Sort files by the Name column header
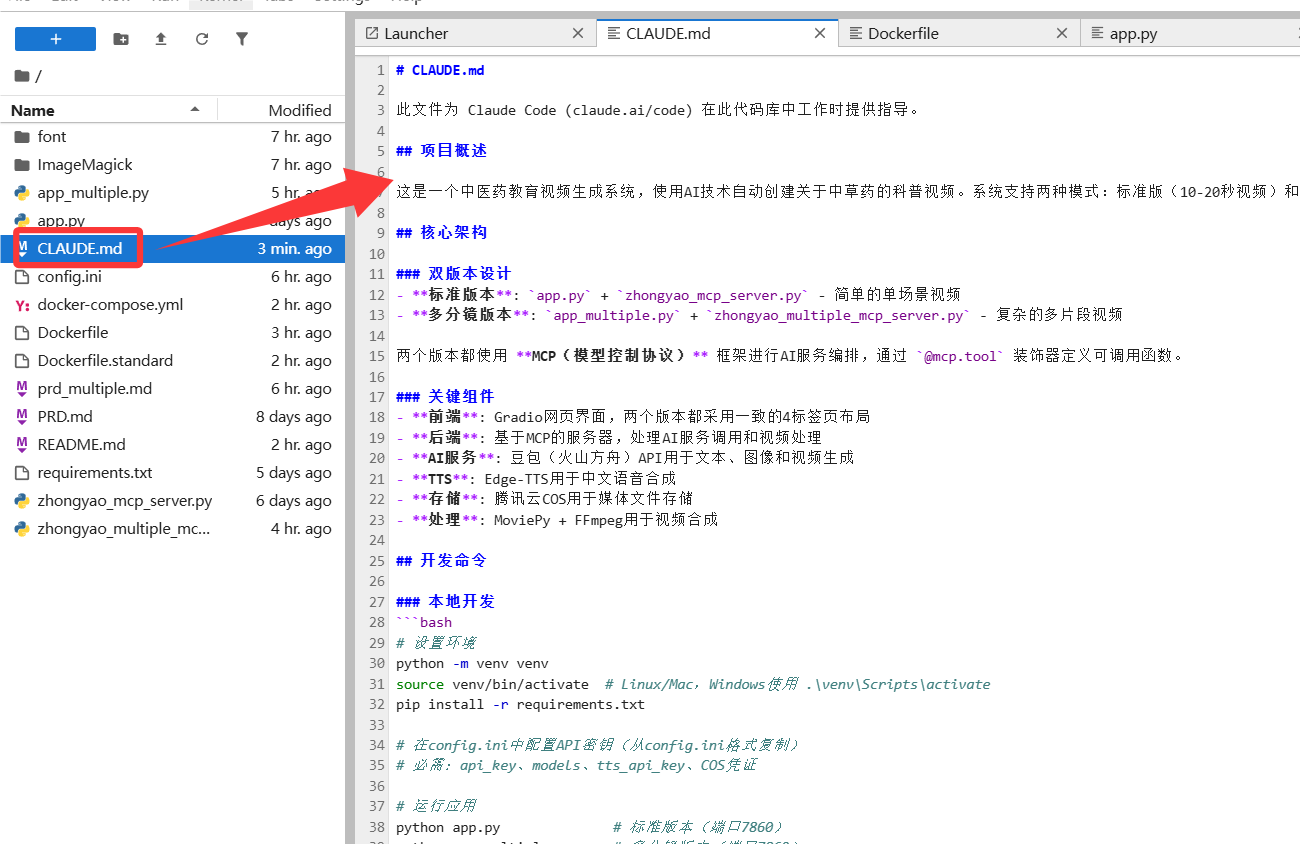The height and width of the screenshot is (844, 1300). click(x=108, y=110)
